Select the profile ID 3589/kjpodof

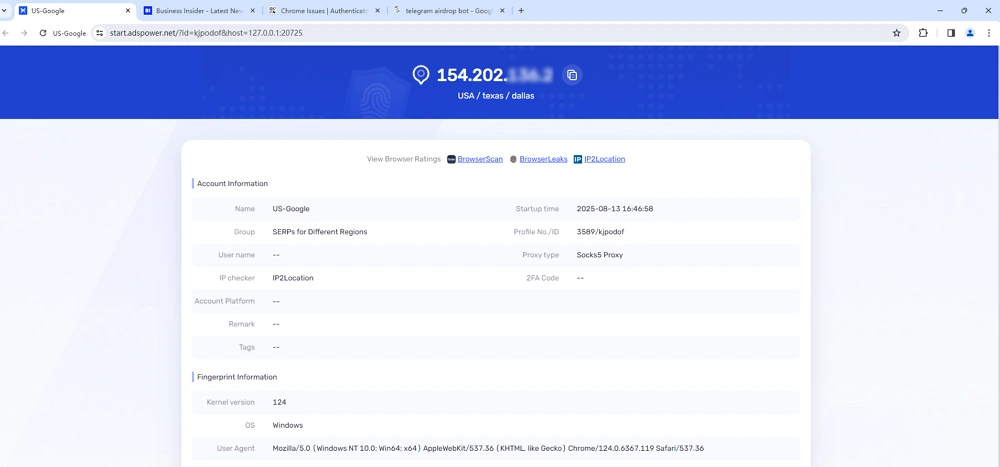(x=600, y=232)
